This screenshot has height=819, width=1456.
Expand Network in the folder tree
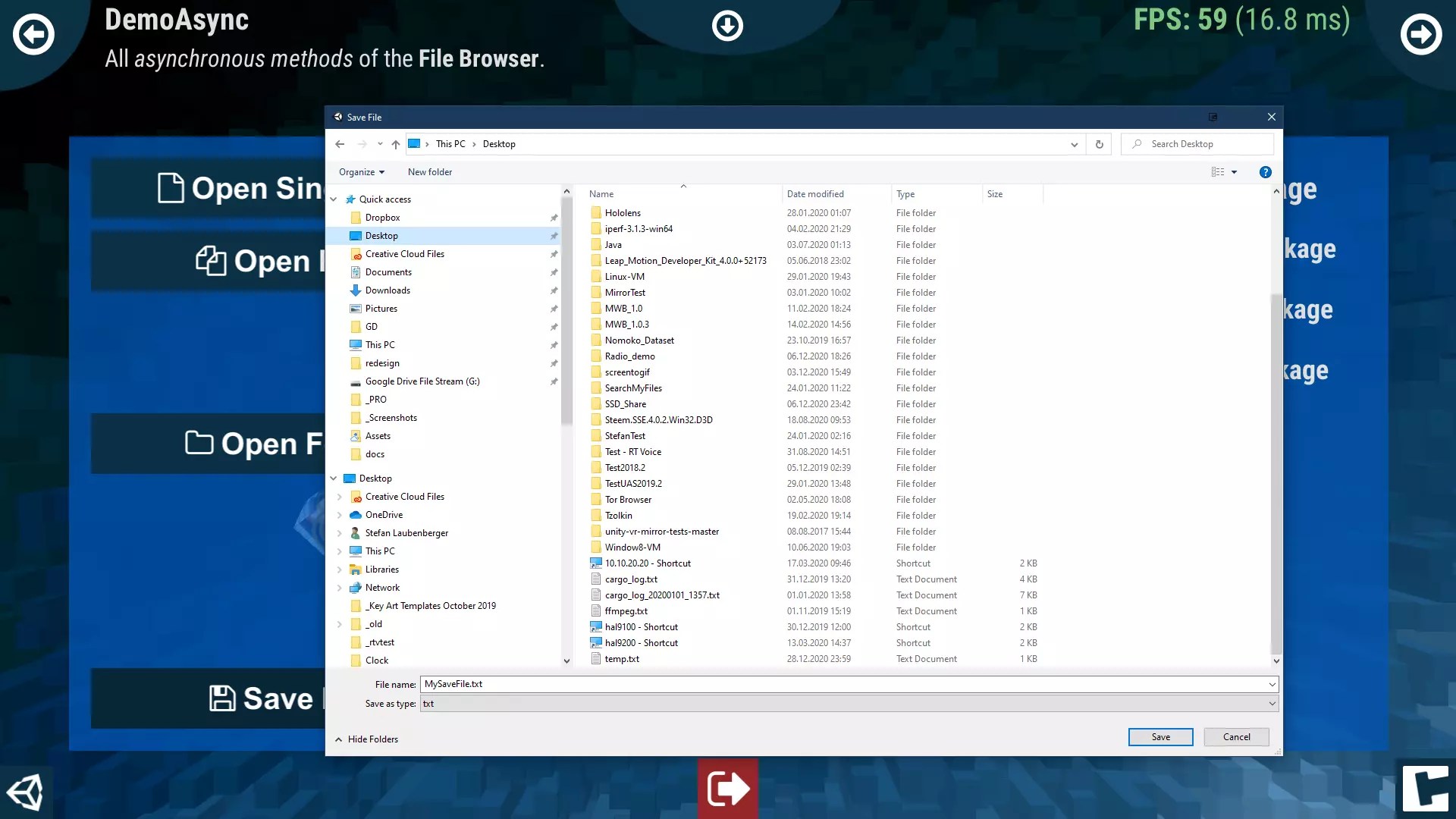pyautogui.click(x=340, y=588)
